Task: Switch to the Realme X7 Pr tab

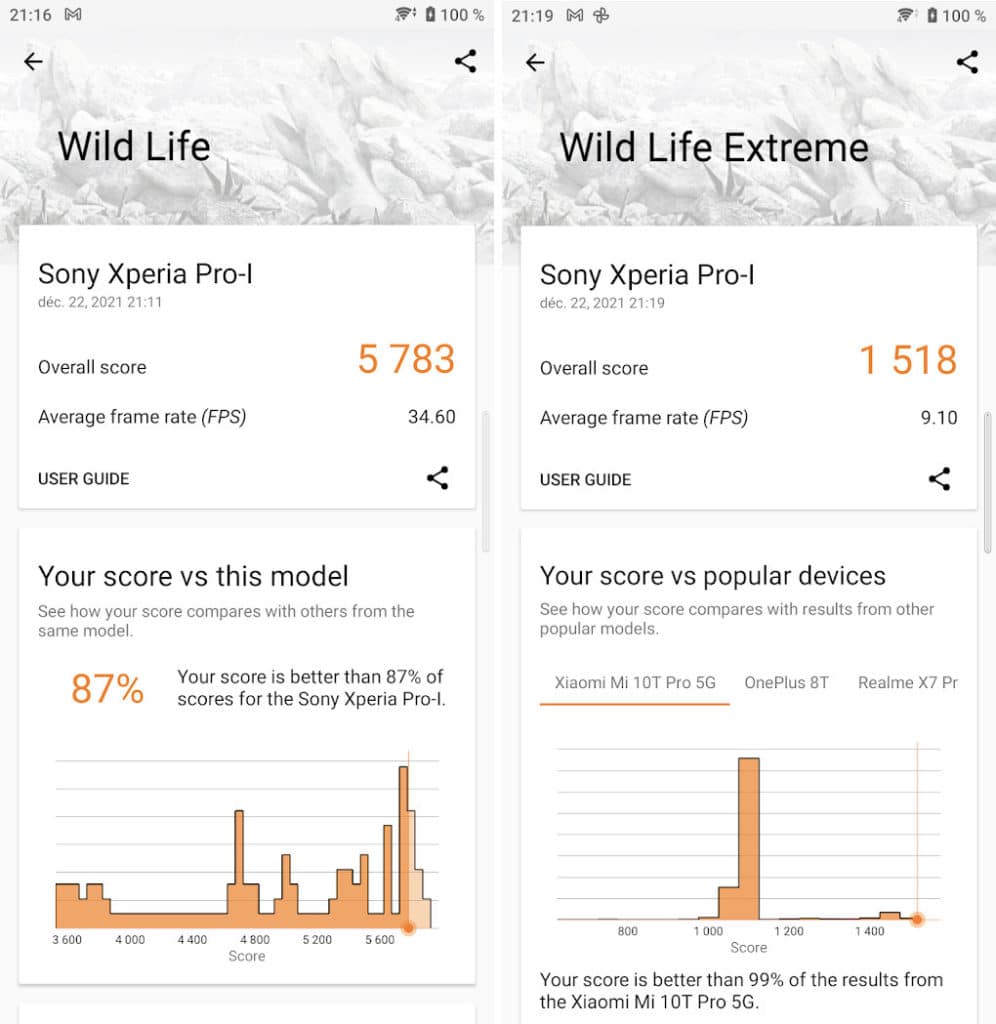Action: coord(907,682)
